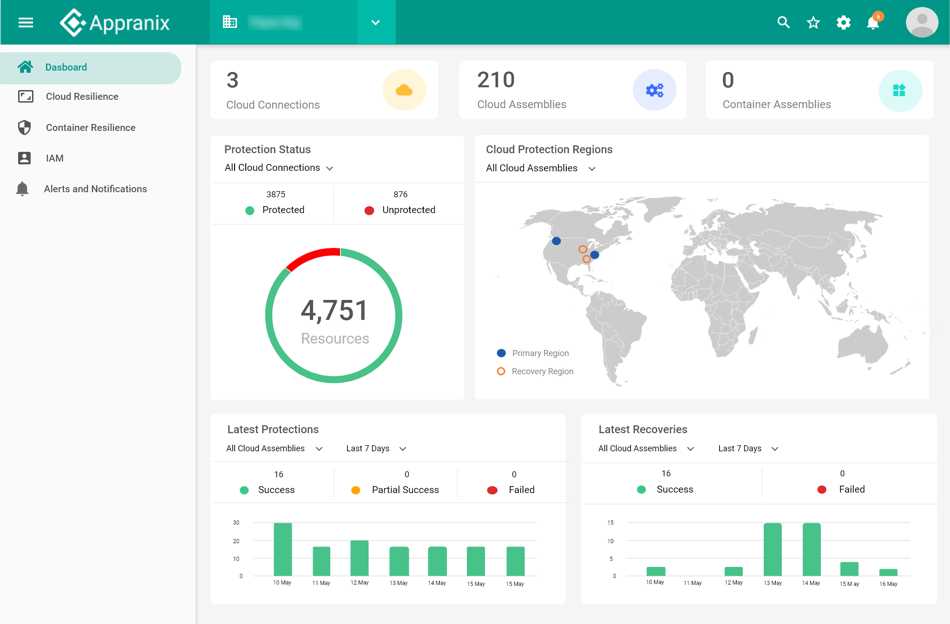Click the favorites star icon
The height and width of the screenshot is (624, 950).
813,21
